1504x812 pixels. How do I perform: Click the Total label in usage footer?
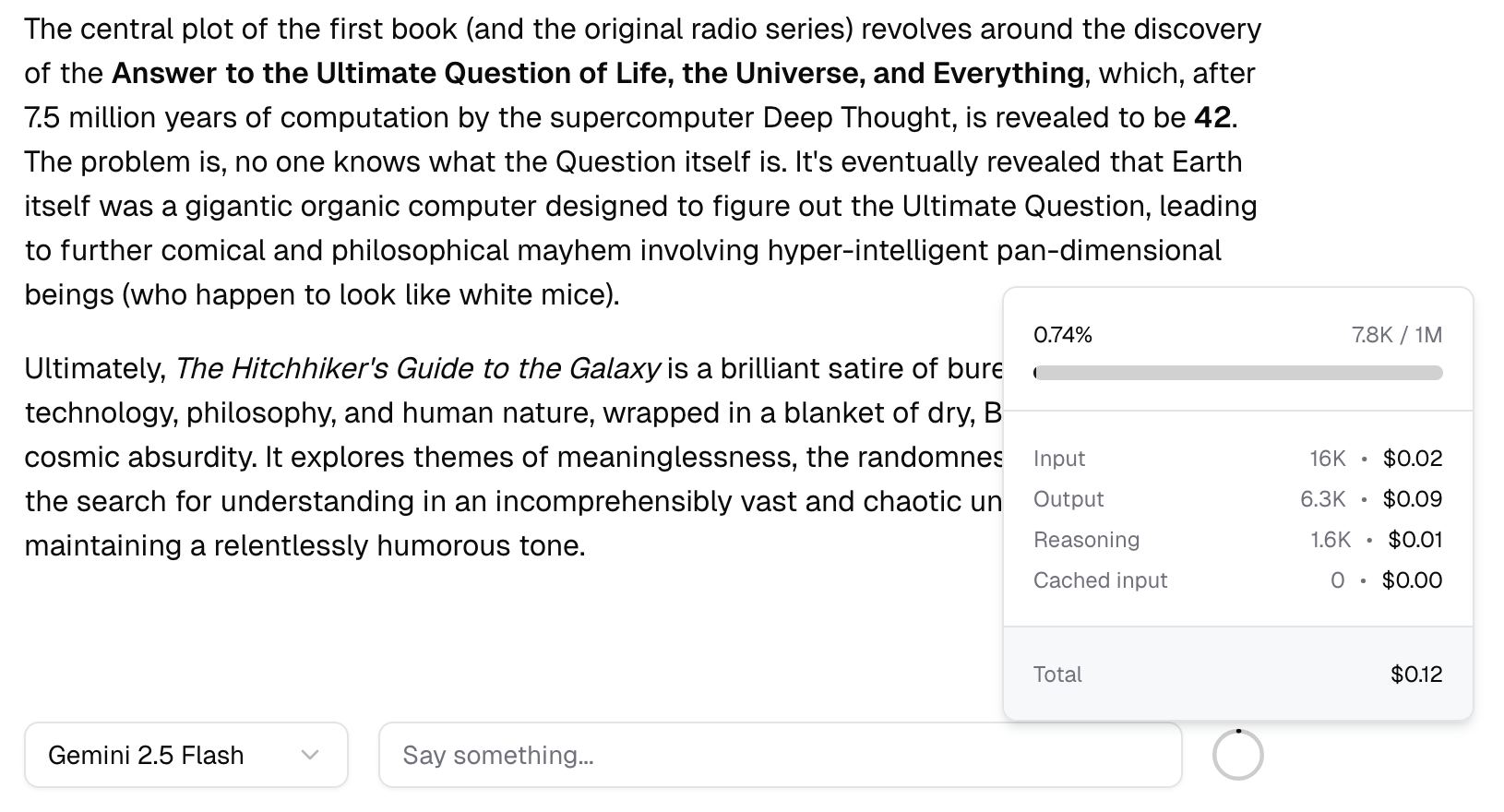pos(1057,675)
